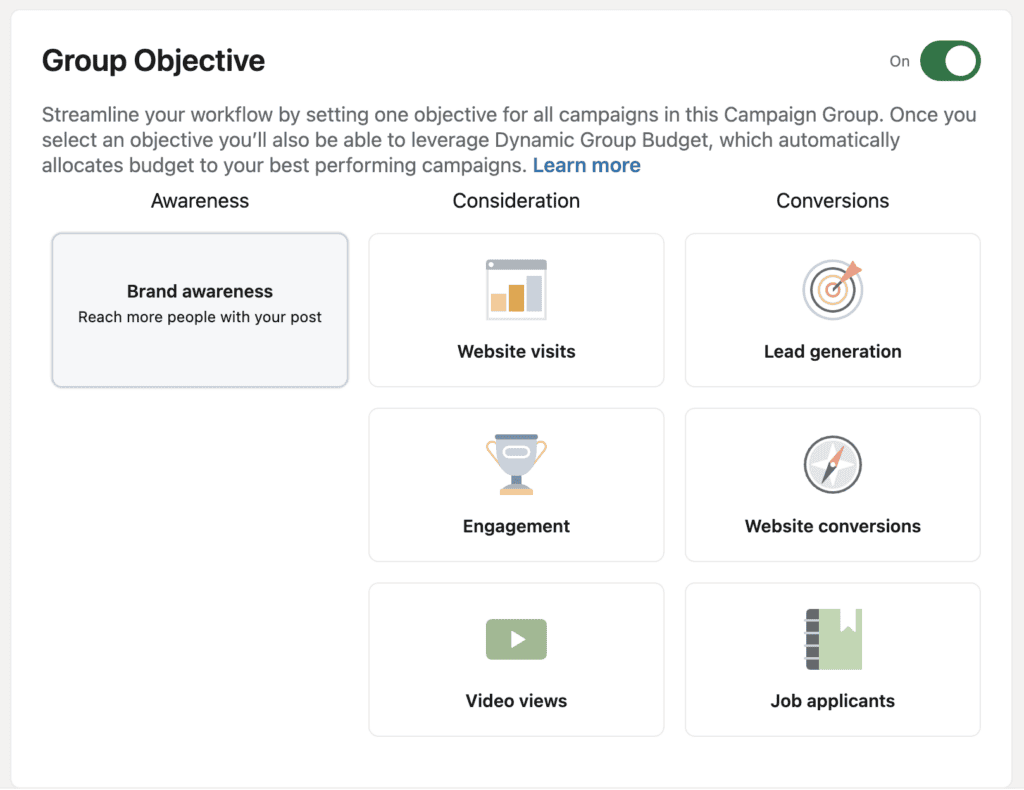Click the Awareness column heading

pyautogui.click(x=200, y=200)
